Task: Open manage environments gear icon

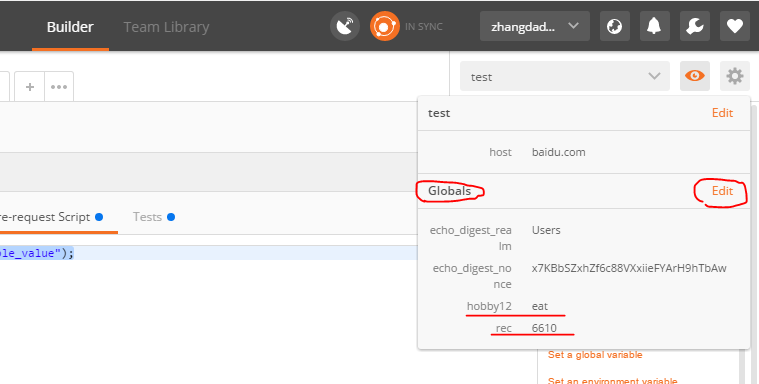Action: click(735, 76)
